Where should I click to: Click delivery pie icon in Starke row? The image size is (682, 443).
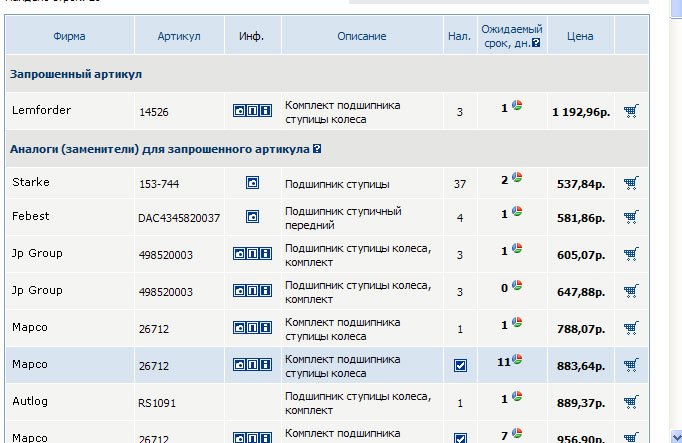tap(517, 177)
